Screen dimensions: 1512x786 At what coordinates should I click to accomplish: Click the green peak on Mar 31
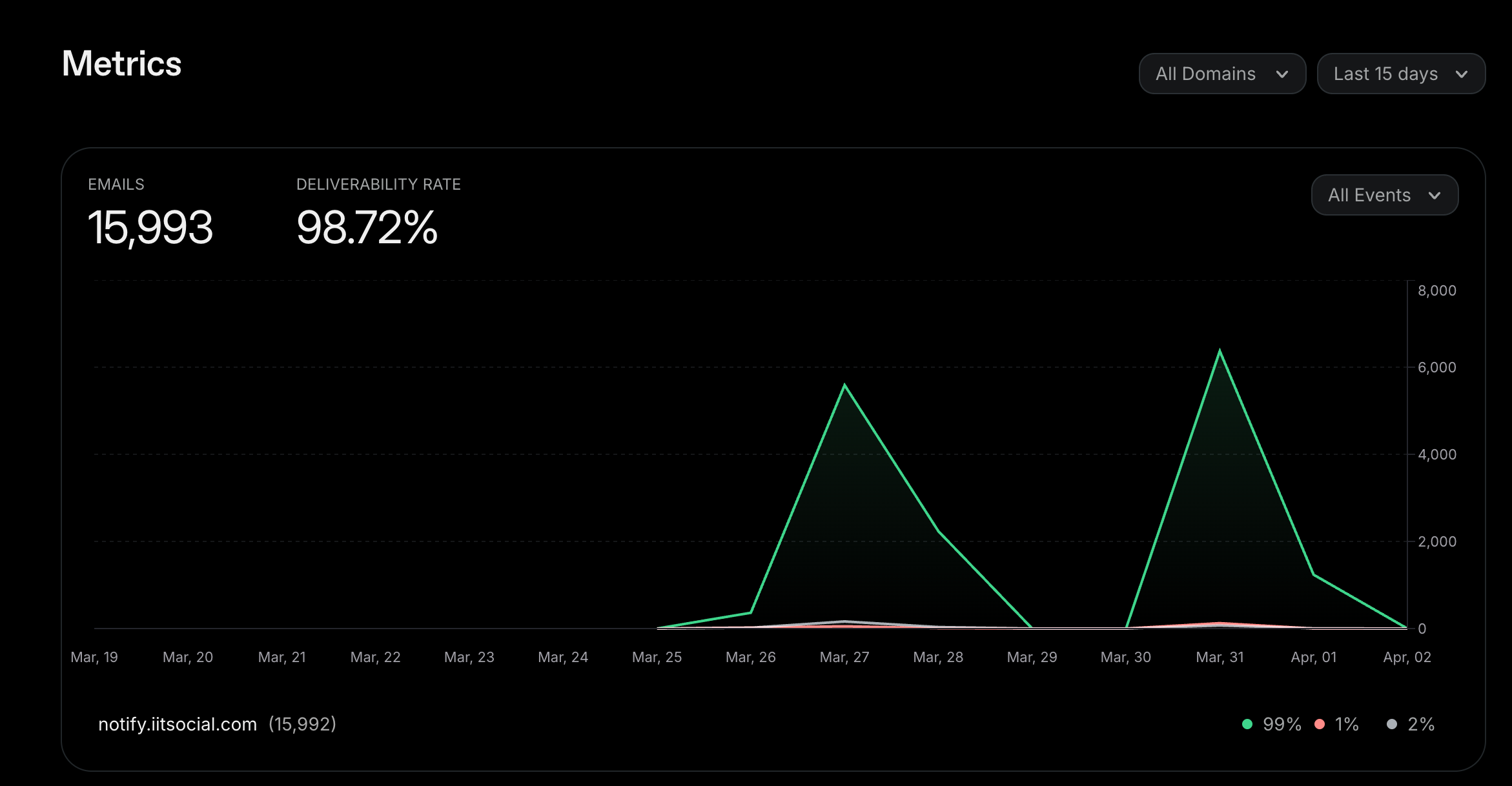[x=1220, y=350]
